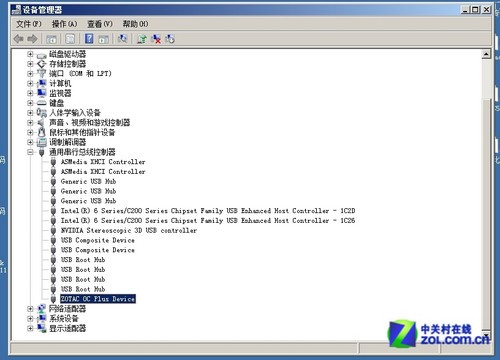This screenshot has width=500, height=360.
Task: Select the first USB Root Hub
Action: point(83,260)
